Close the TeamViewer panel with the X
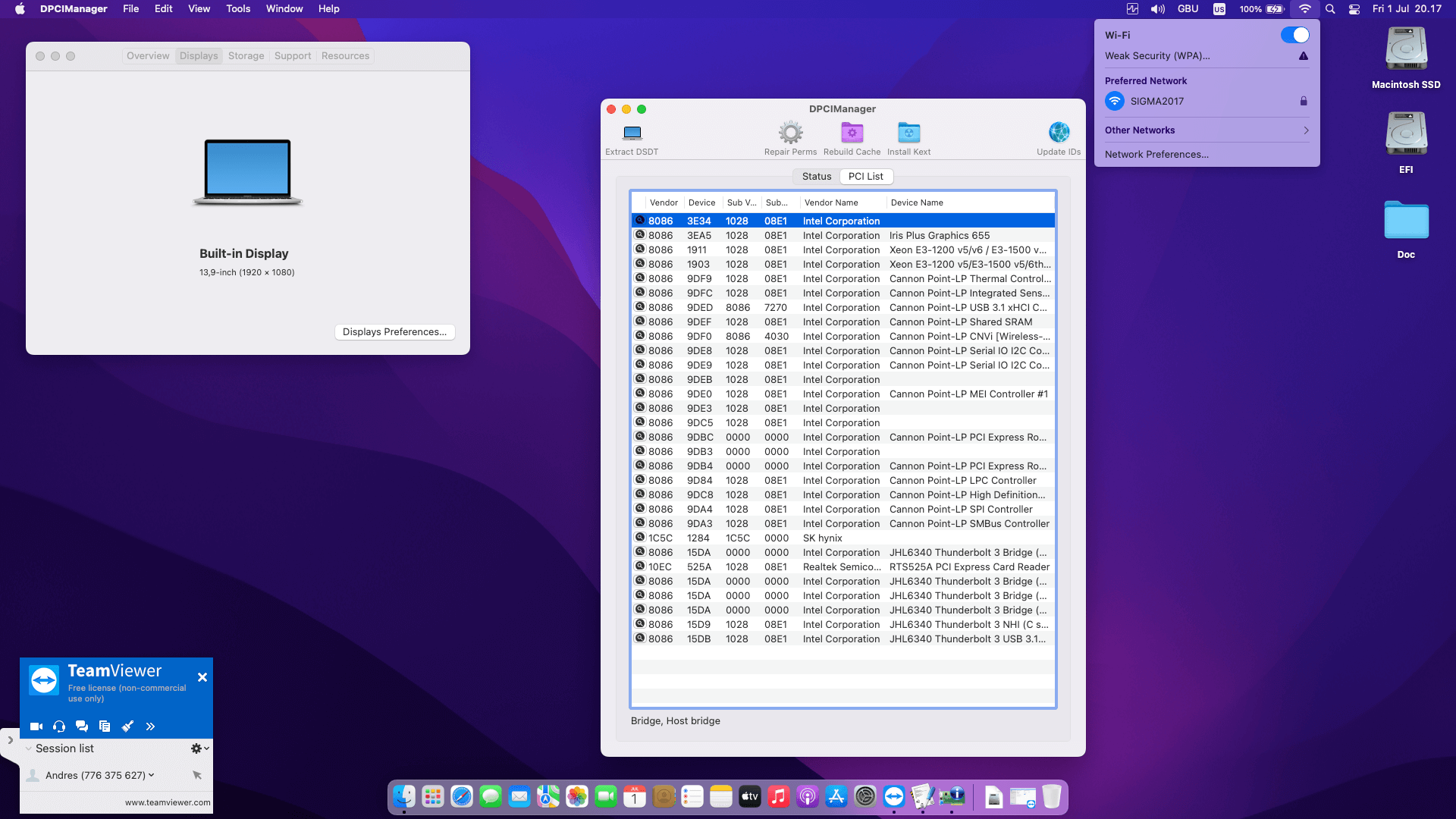The width and height of the screenshot is (1456, 819). 202,677
